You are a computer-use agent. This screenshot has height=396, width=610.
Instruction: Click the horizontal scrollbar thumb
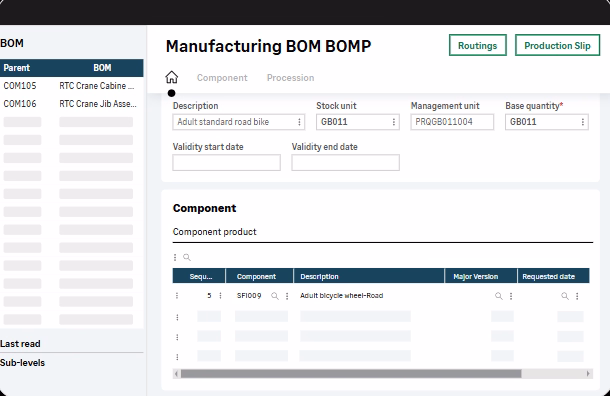pos(351,374)
